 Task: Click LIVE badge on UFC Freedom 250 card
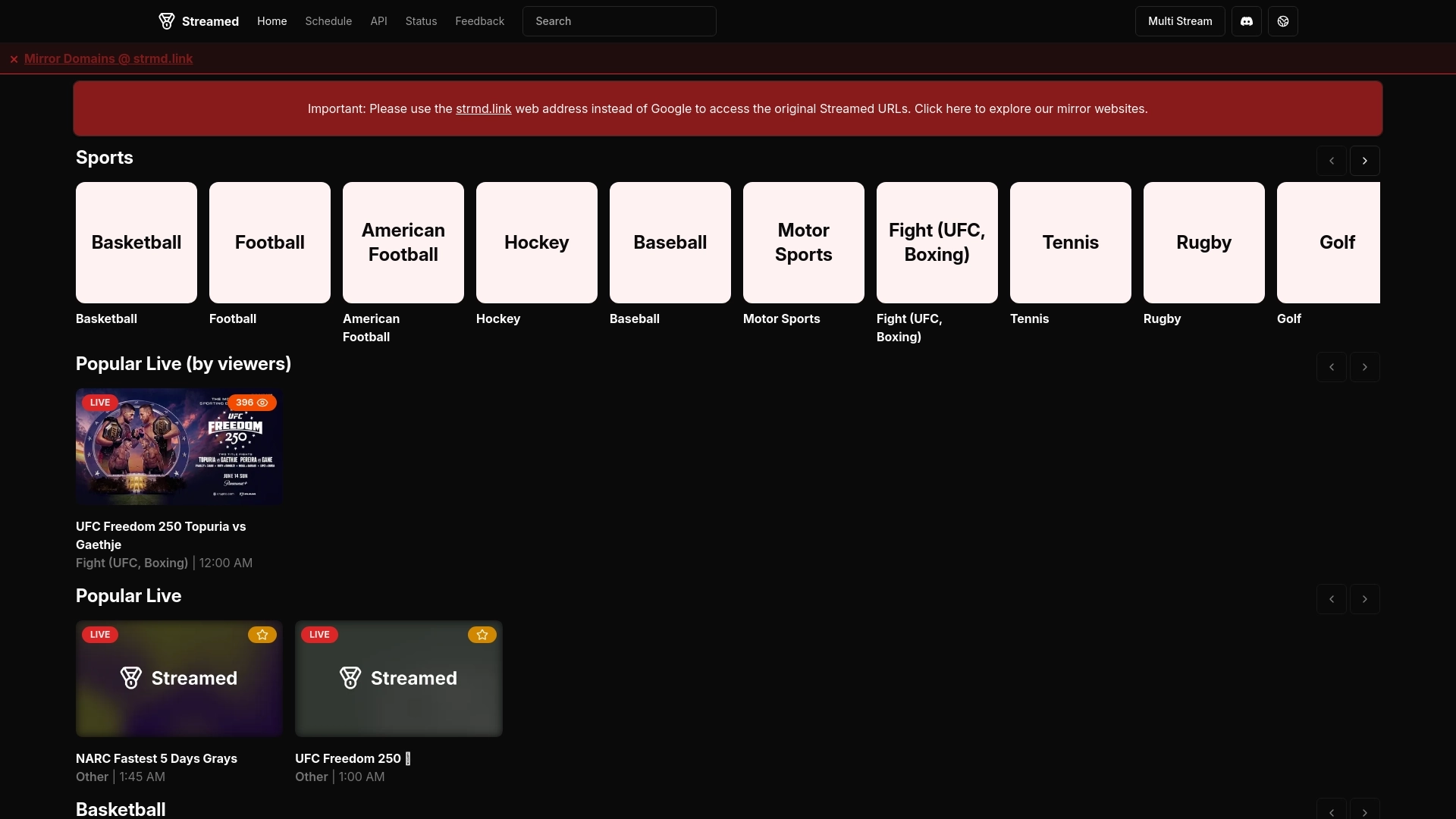click(319, 635)
